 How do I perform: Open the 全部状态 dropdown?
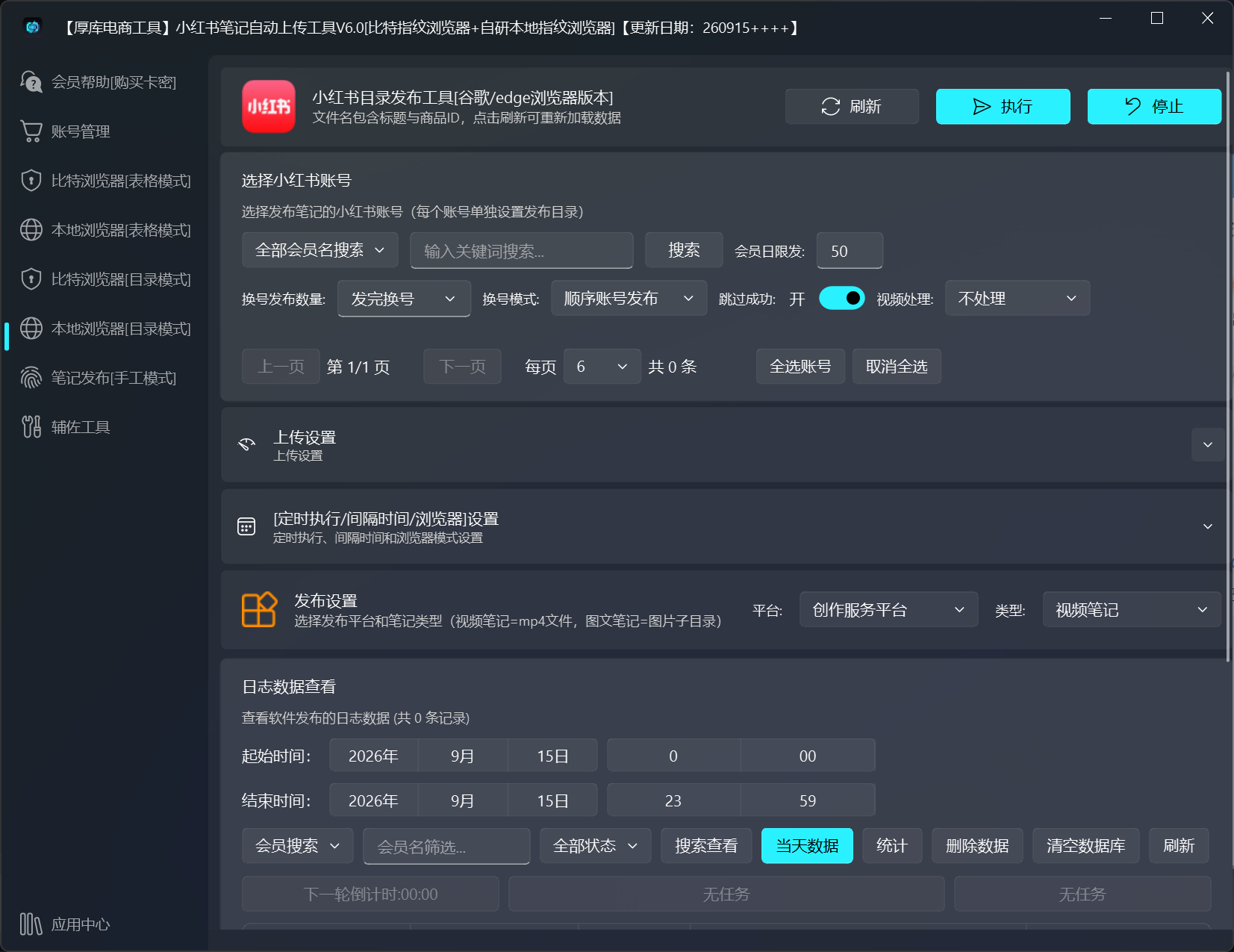point(595,846)
